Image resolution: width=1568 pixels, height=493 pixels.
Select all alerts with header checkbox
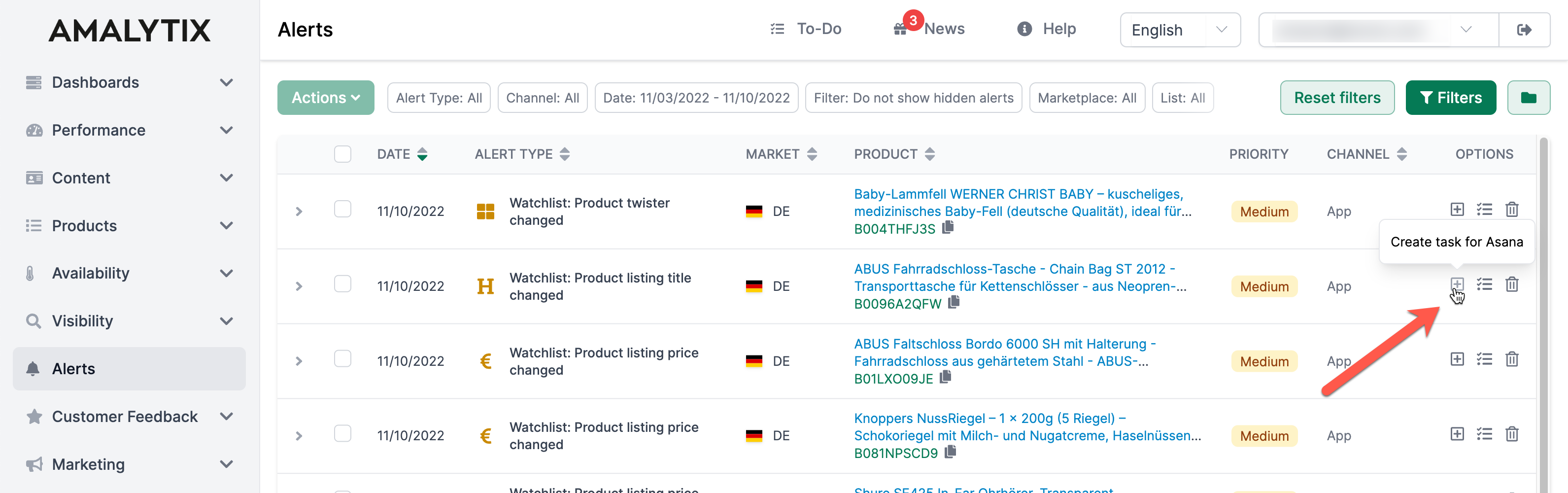click(342, 154)
